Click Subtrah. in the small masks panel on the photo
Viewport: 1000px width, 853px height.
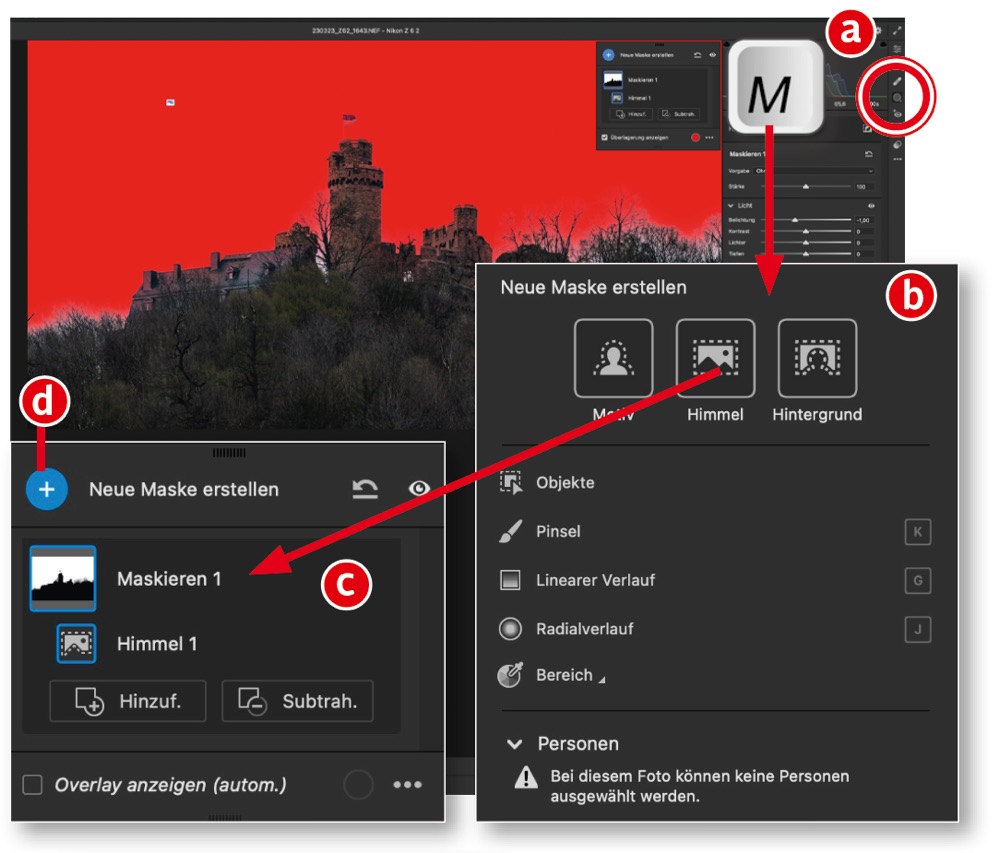point(678,114)
